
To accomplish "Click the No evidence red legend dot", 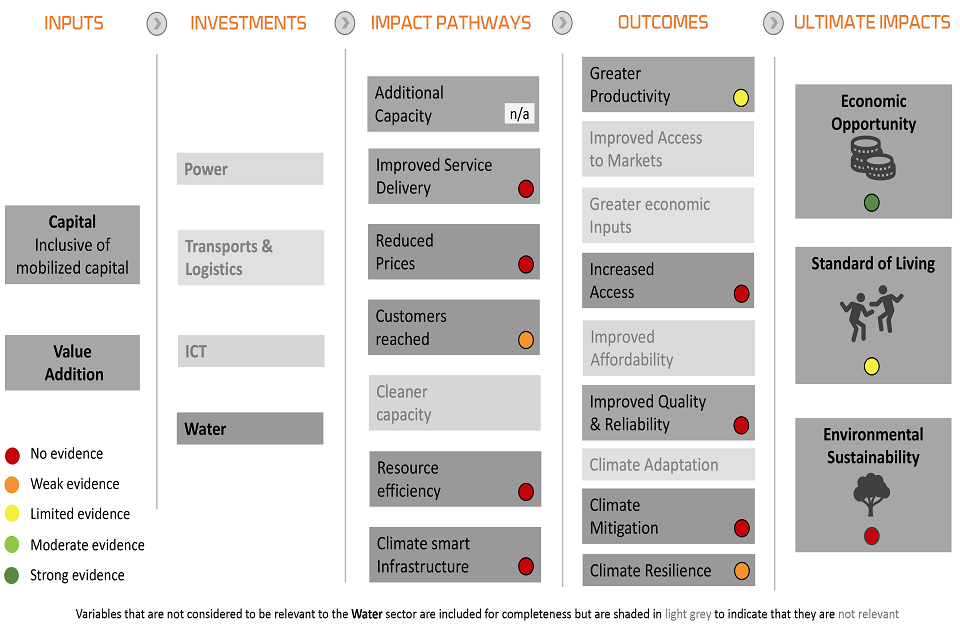I will (12, 454).
